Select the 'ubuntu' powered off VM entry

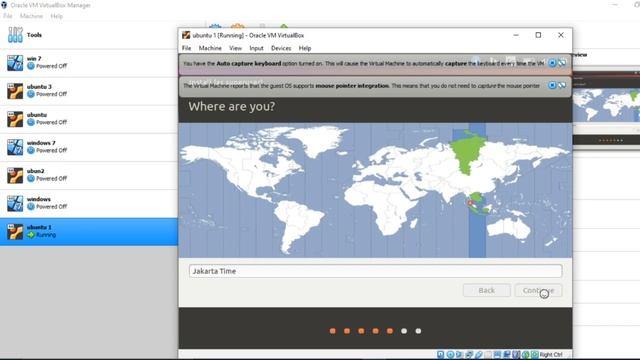(89, 119)
